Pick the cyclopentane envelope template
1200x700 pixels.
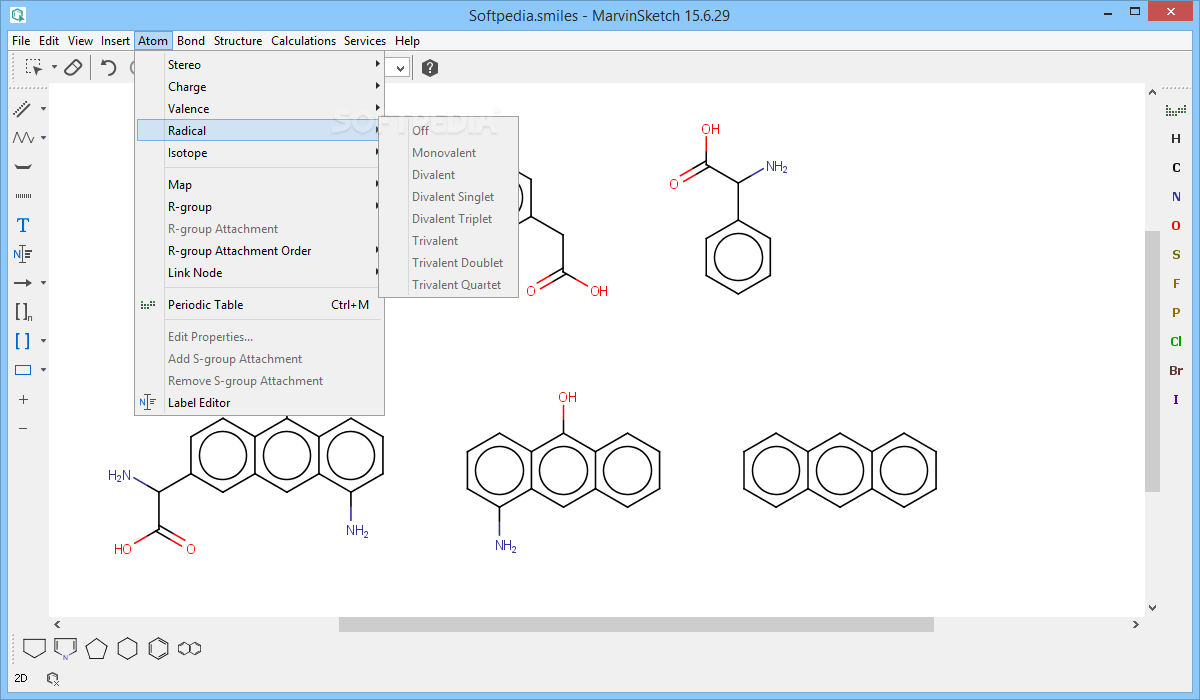pos(34,648)
